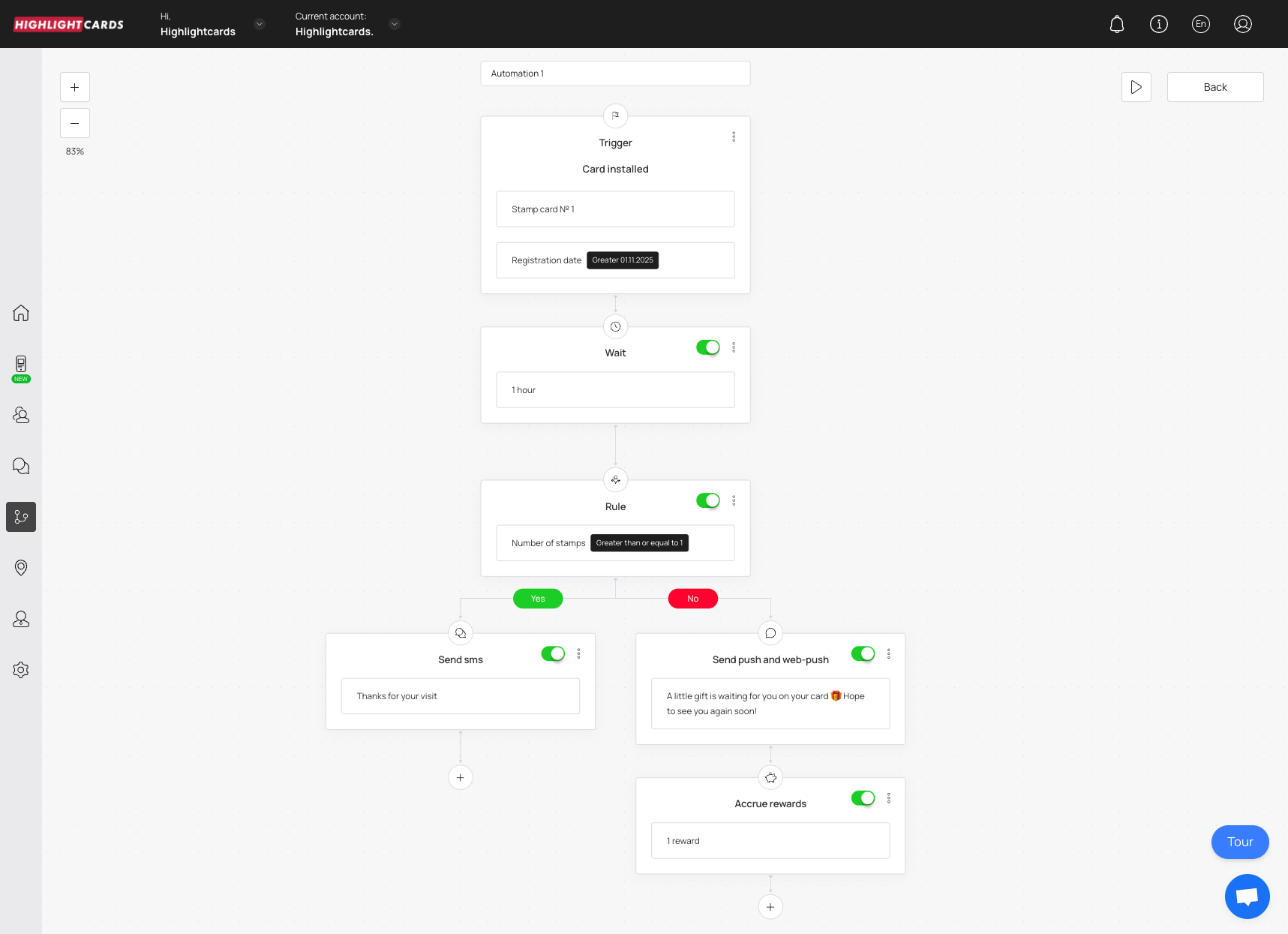Open the Trigger block options menu
This screenshot has width=1288, height=934.
point(734,137)
